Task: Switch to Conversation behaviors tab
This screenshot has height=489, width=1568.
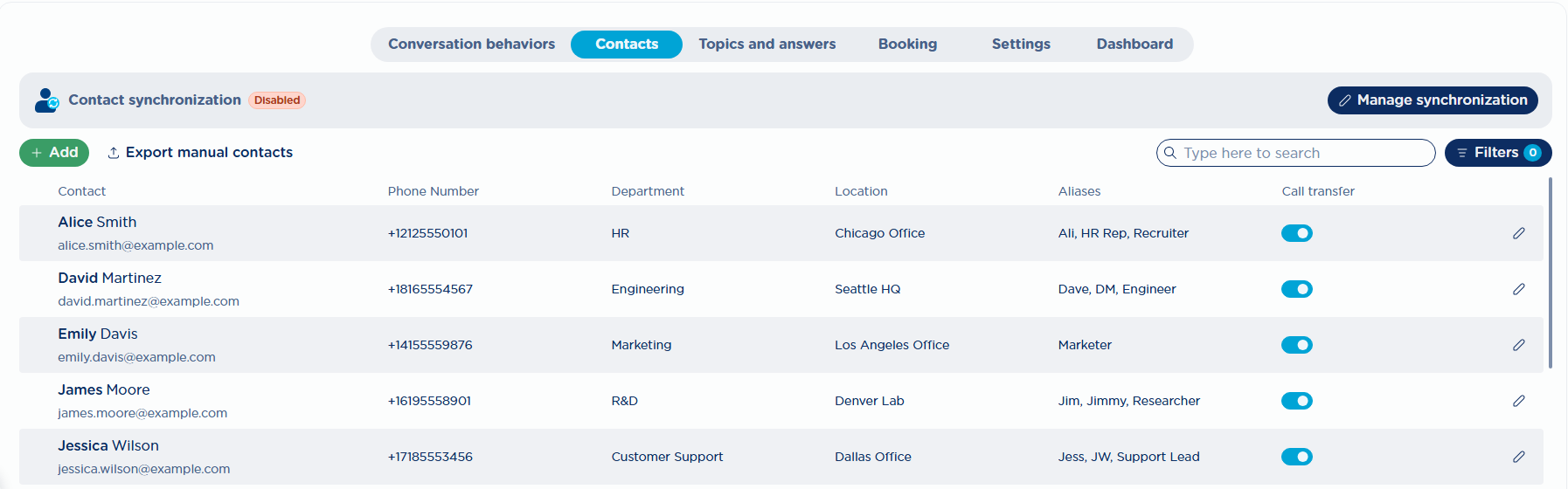Action: pyautogui.click(x=471, y=45)
